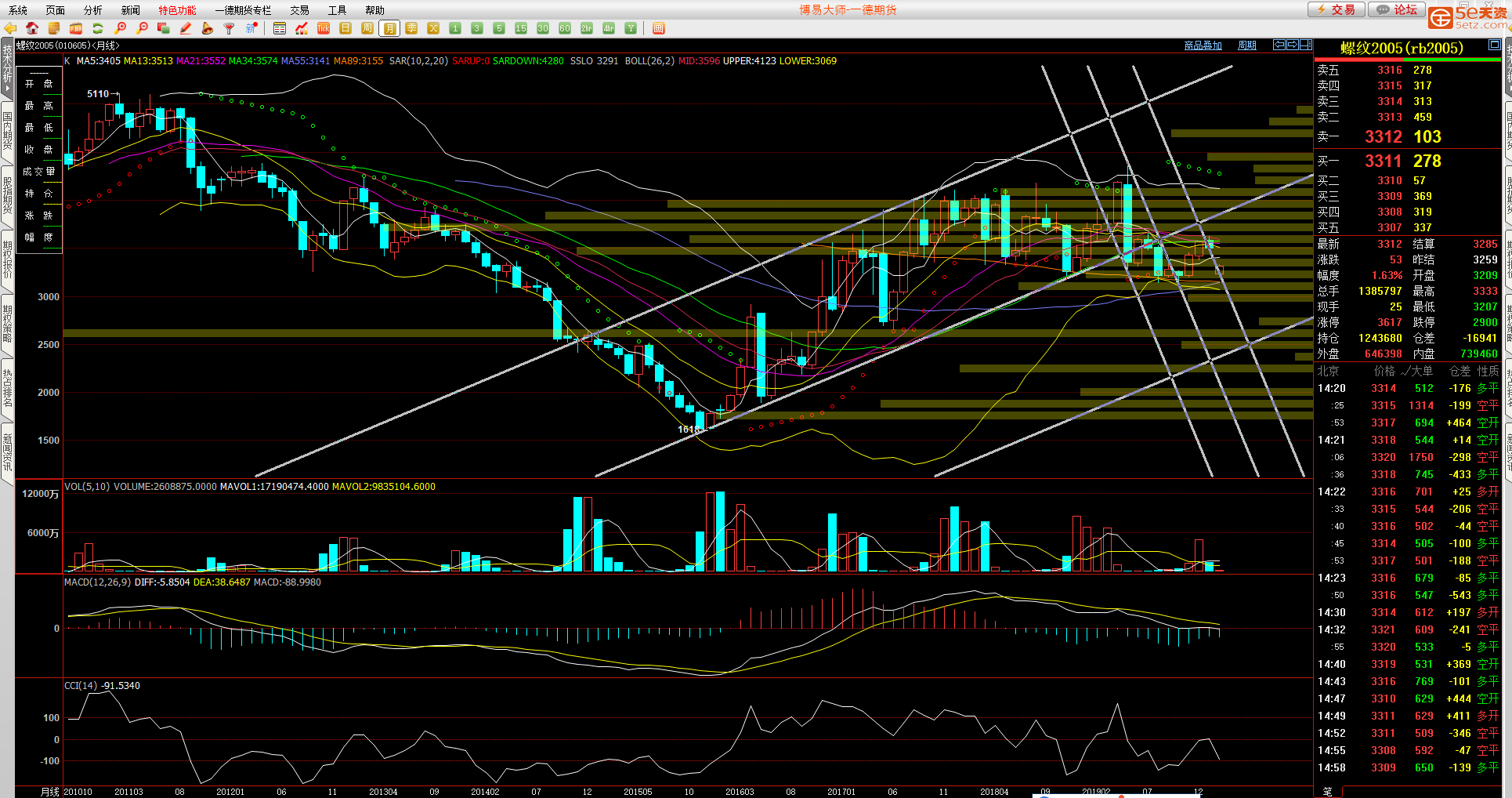This screenshot has height=798, width=1512.
Task: Switch to Tick chart period
Action: click(x=324, y=28)
